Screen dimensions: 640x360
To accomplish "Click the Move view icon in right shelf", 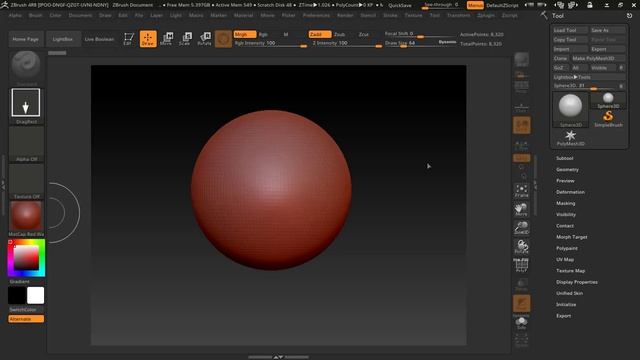I will 522,209.
